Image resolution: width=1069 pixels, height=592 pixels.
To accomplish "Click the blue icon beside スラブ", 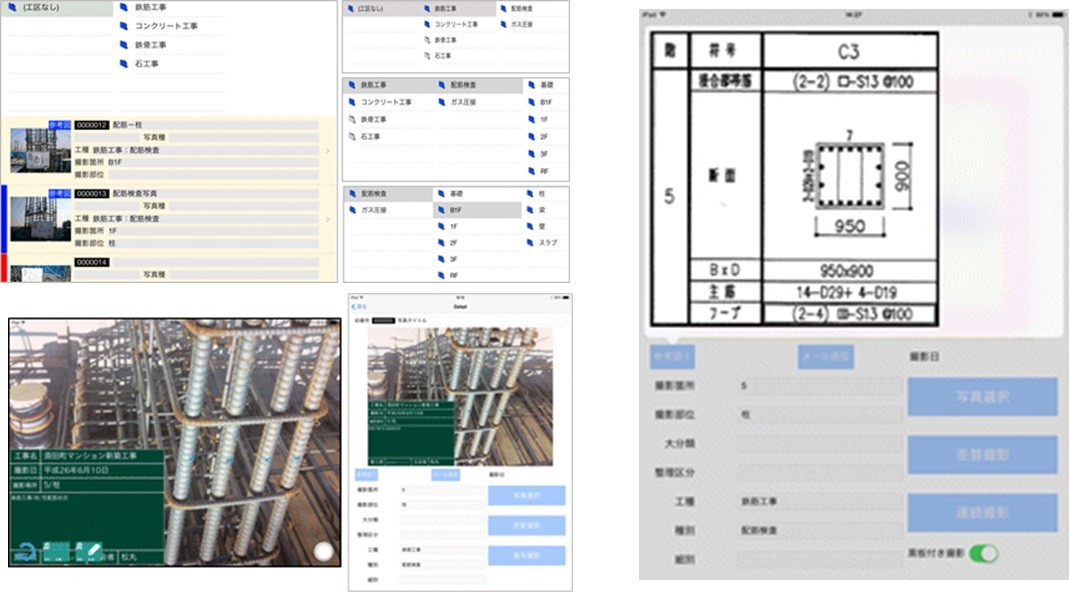I will 529,242.
